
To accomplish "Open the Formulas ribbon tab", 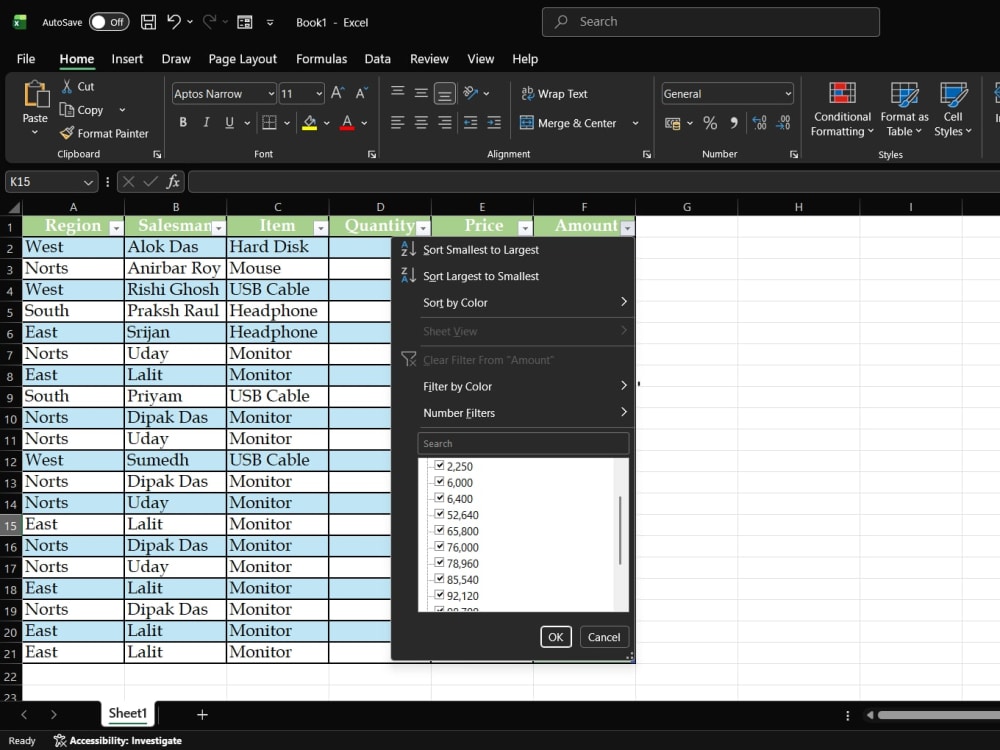I will click(321, 59).
